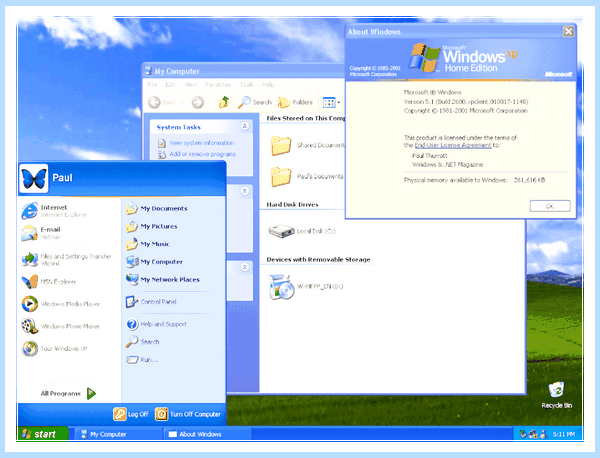The width and height of the screenshot is (600, 458).
Task: Open End-User License Agreement link
Action: click(x=453, y=145)
